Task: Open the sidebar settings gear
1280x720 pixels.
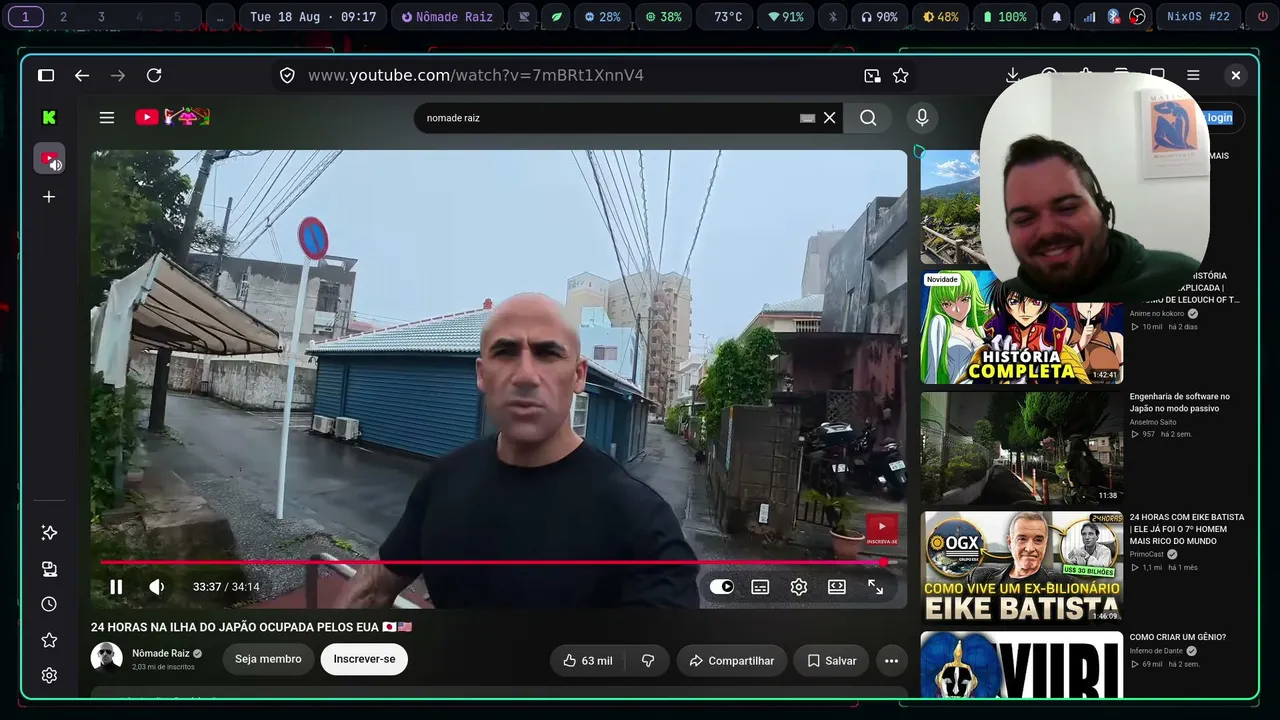Action: [x=49, y=676]
